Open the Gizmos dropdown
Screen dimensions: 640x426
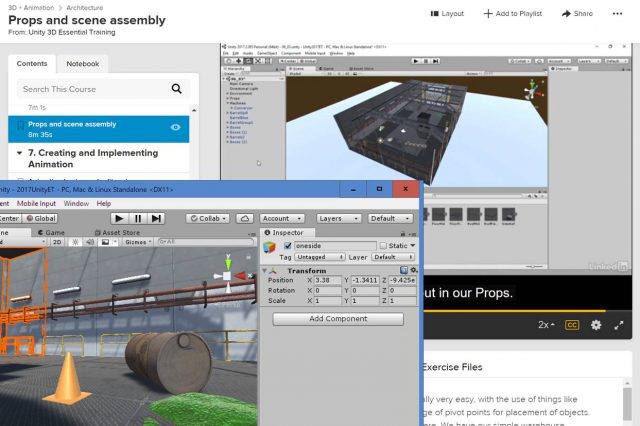(x=138, y=242)
